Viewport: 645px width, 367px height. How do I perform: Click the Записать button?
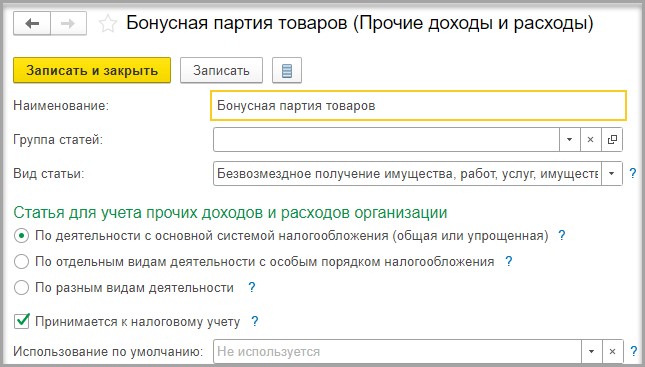click(221, 70)
